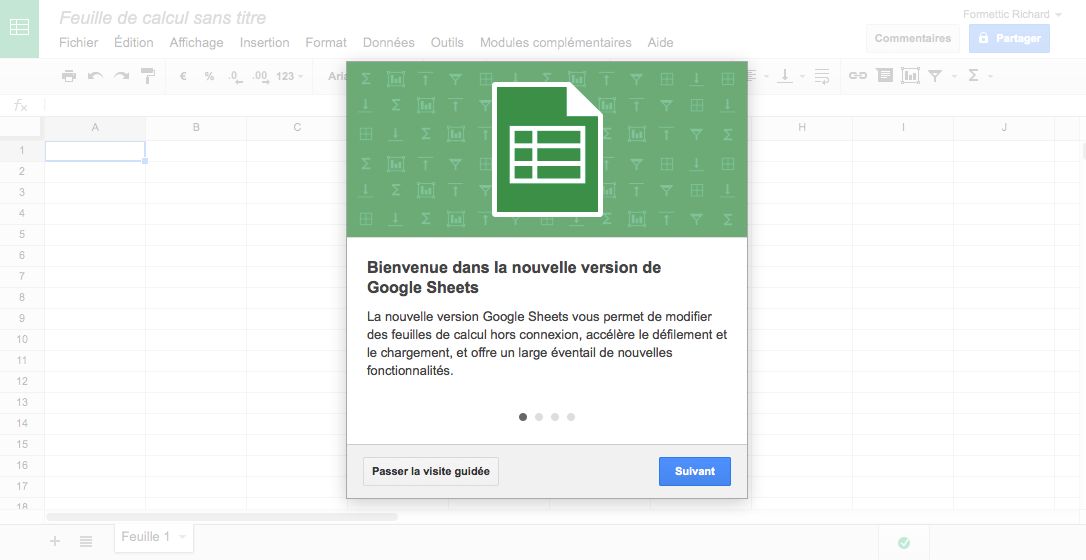Image resolution: width=1086 pixels, height=560 pixels.
Task: Click Passer la visite guidée button
Action: click(x=431, y=471)
